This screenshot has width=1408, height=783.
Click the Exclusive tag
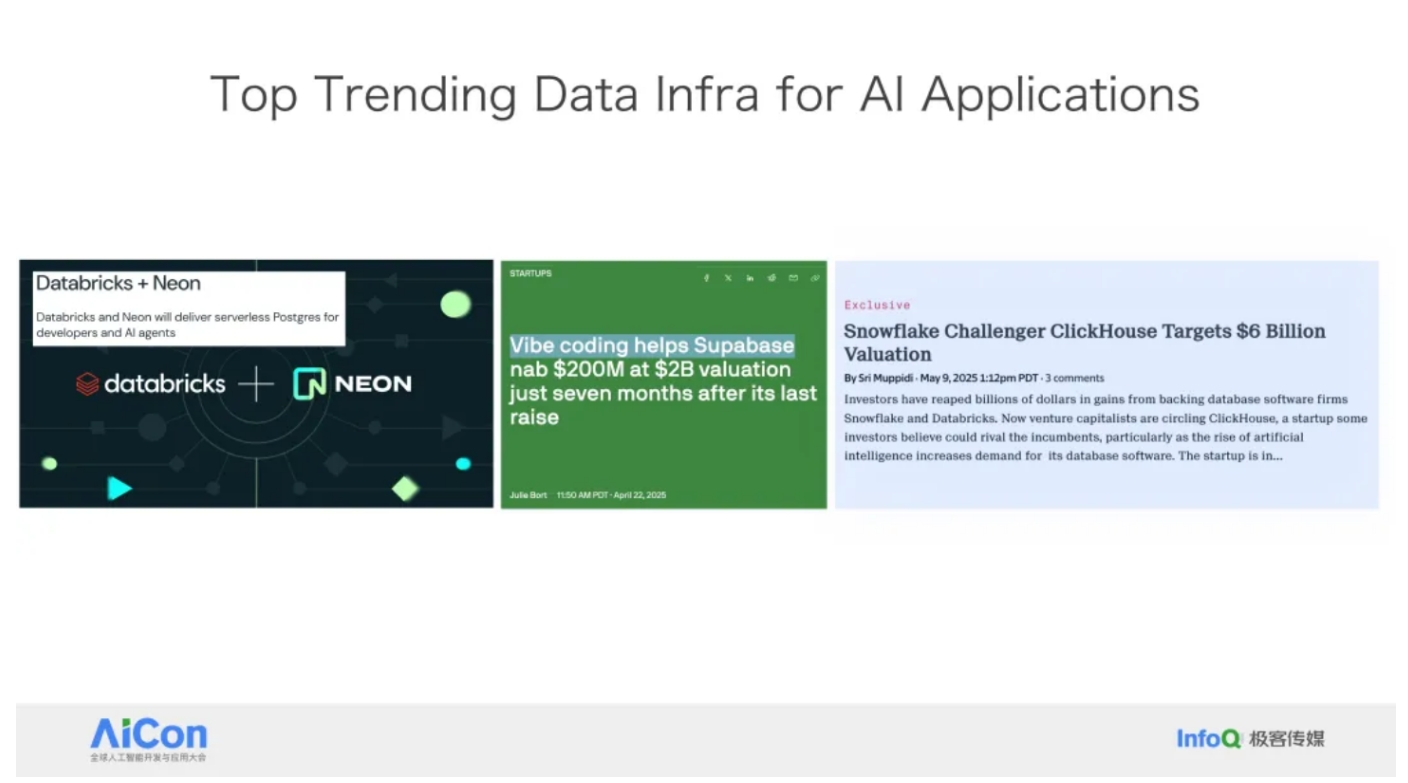[x=877, y=305]
